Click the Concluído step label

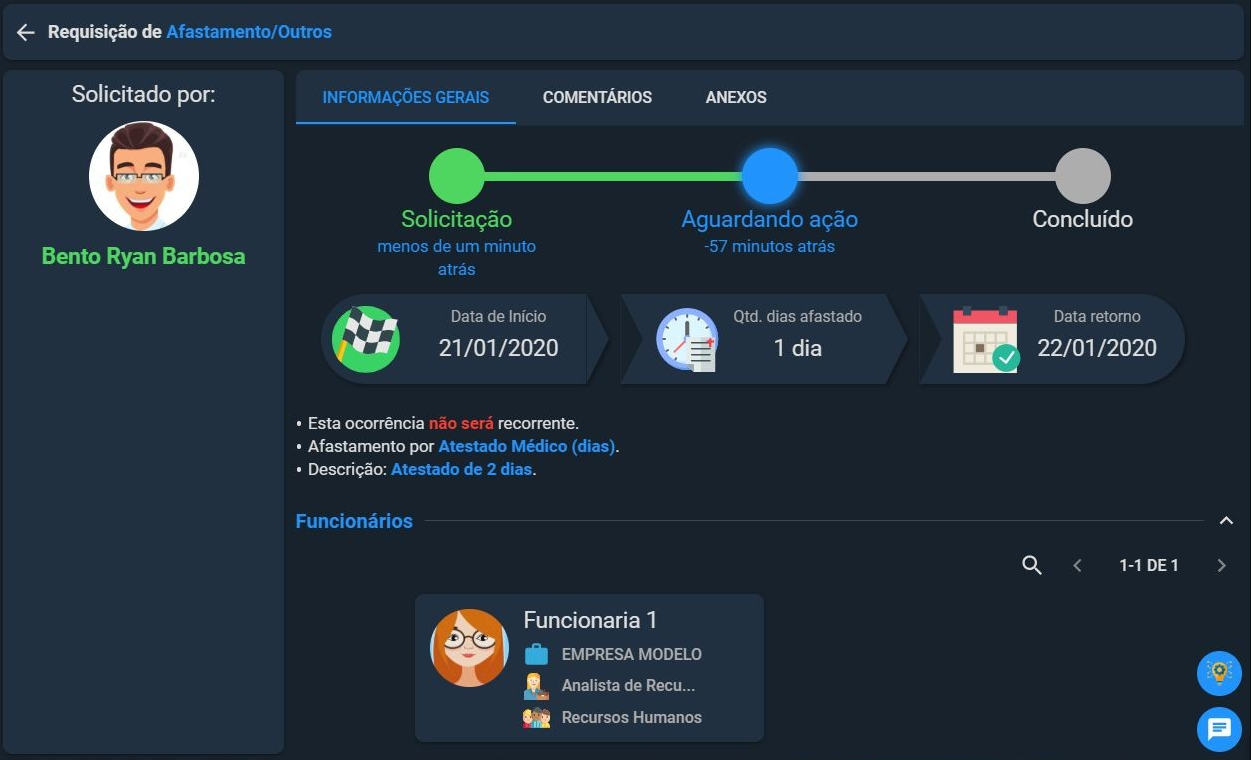pos(1083,219)
